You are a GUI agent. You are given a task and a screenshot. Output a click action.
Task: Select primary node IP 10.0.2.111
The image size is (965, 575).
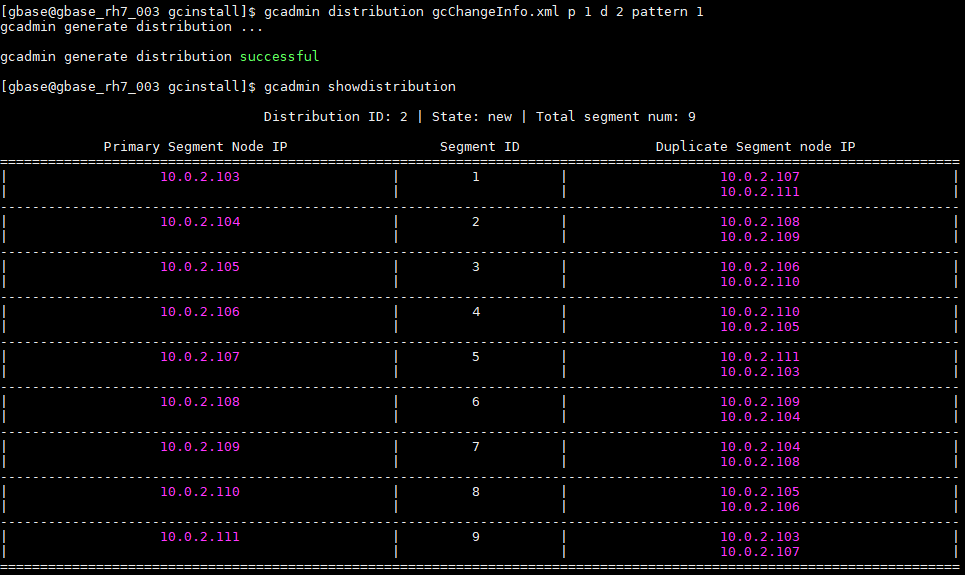click(x=200, y=536)
